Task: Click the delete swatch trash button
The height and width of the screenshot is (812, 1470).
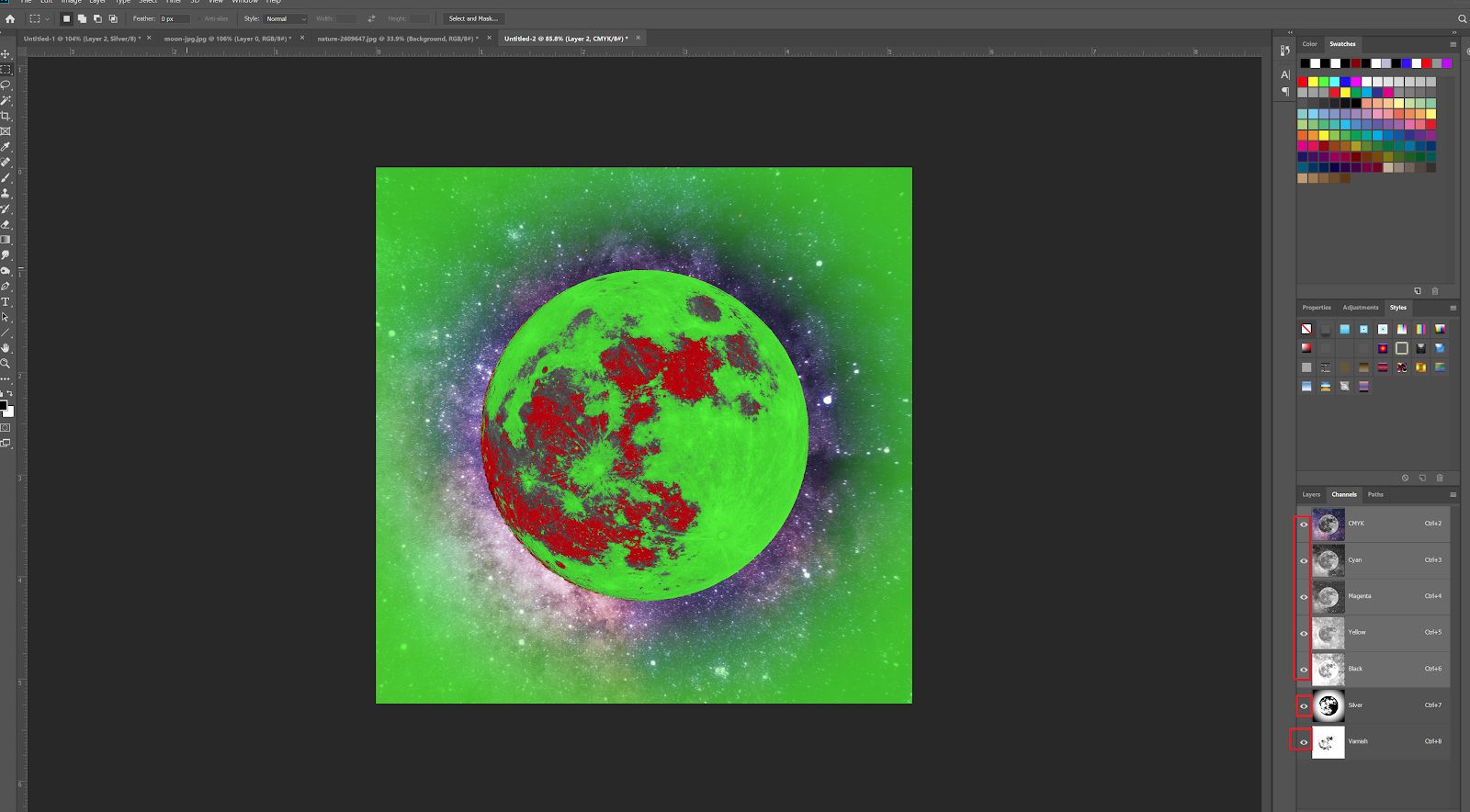Action: click(1435, 291)
